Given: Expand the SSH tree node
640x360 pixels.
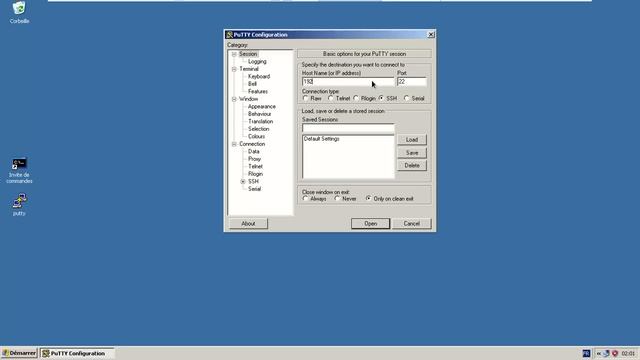Looking at the screenshot, I should pyautogui.click(x=243, y=181).
